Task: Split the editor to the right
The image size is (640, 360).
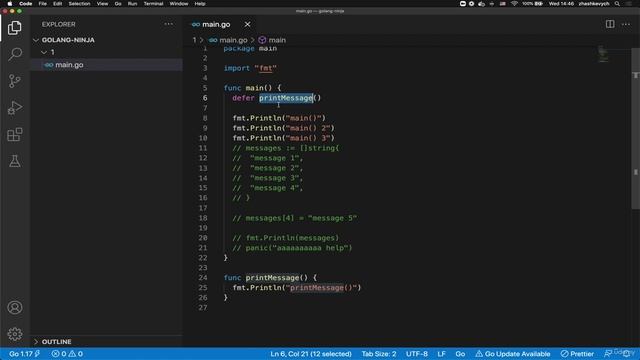Action: tap(610, 24)
